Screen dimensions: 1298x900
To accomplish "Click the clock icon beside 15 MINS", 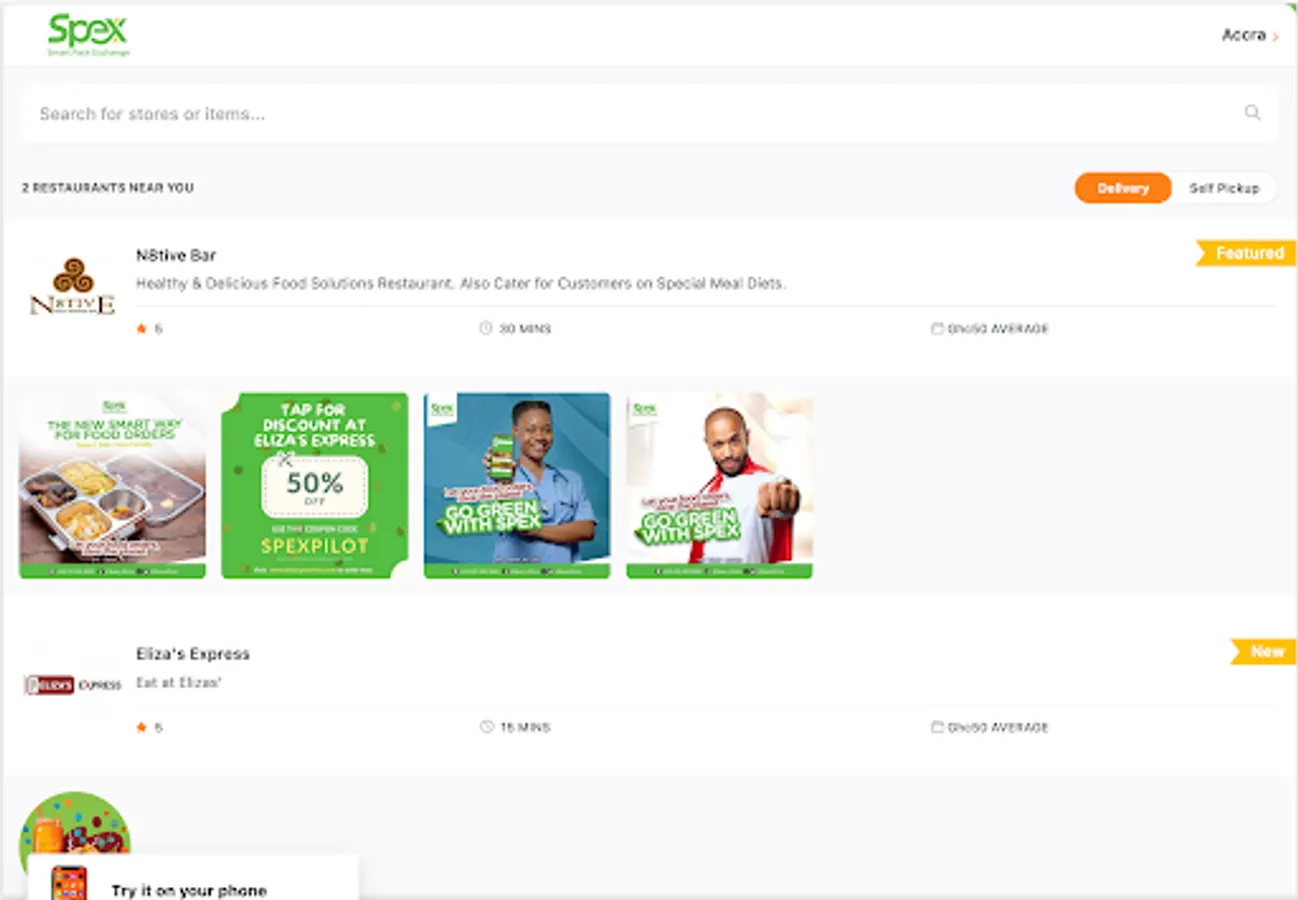I will pos(486,727).
